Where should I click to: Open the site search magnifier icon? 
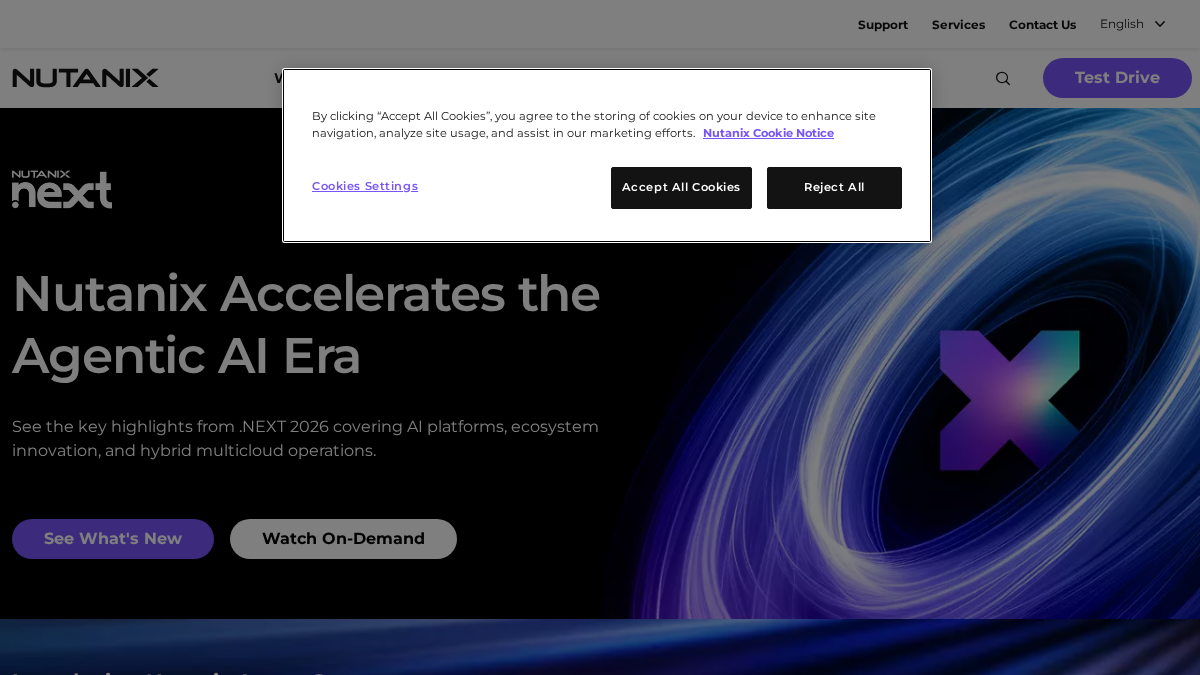coord(1003,78)
